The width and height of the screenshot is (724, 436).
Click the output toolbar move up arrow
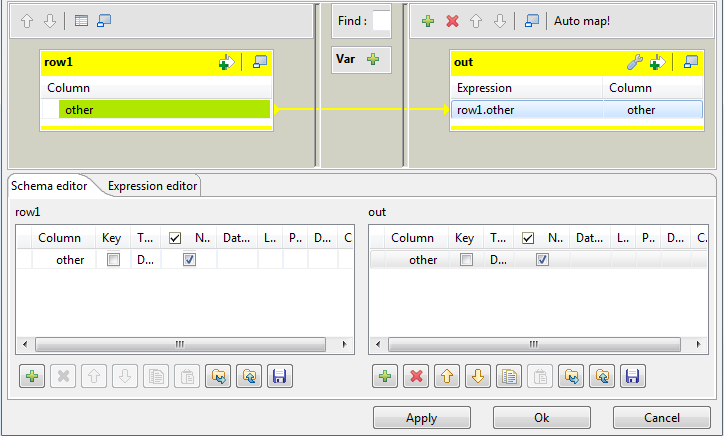point(476,21)
